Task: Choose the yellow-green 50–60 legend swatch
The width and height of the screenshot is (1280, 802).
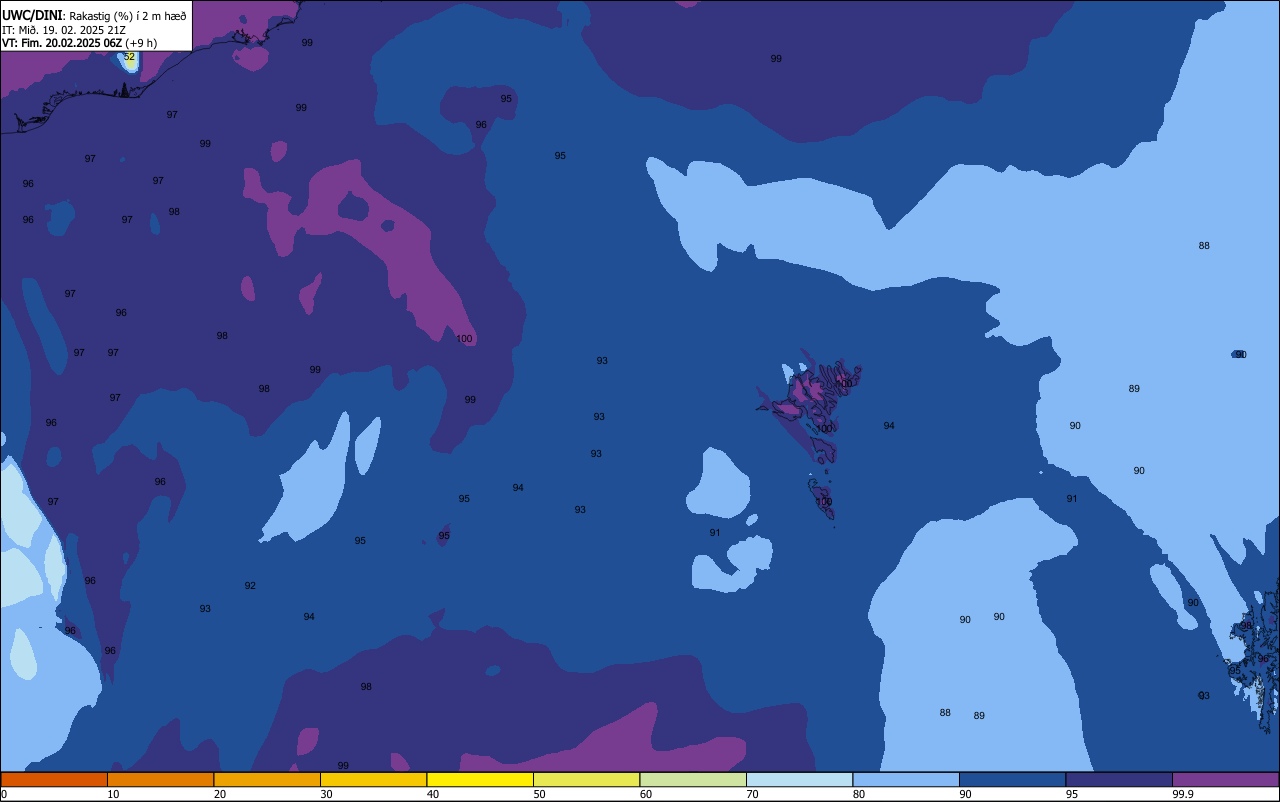Action: [x=586, y=779]
